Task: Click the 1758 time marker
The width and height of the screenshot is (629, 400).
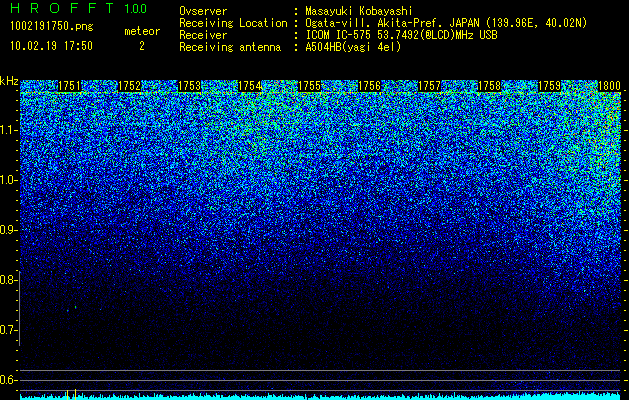Action: [490, 86]
